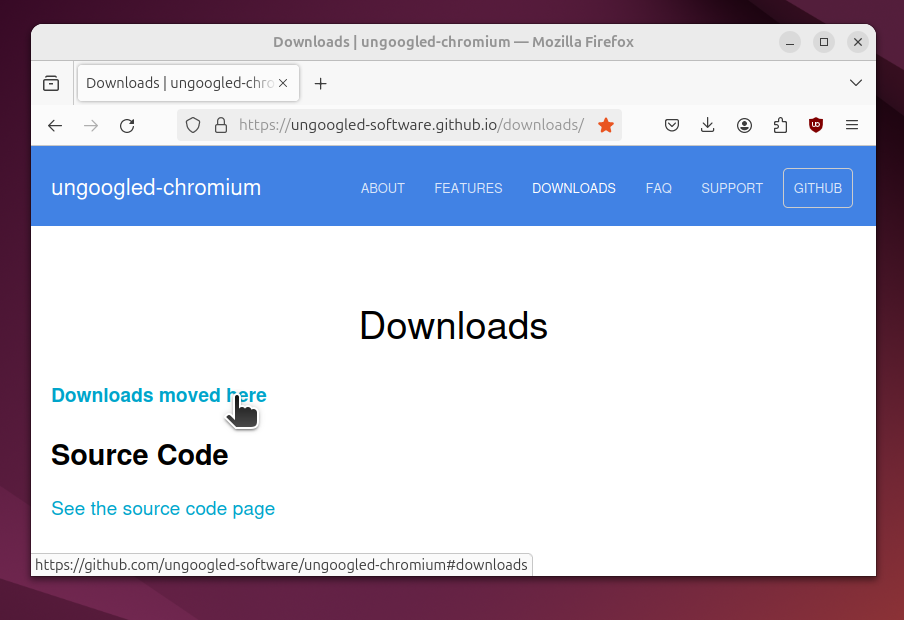Expand the list all tabs dropdown
Viewport: 904px width, 620px height.
pyautogui.click(x=856, y=83)
